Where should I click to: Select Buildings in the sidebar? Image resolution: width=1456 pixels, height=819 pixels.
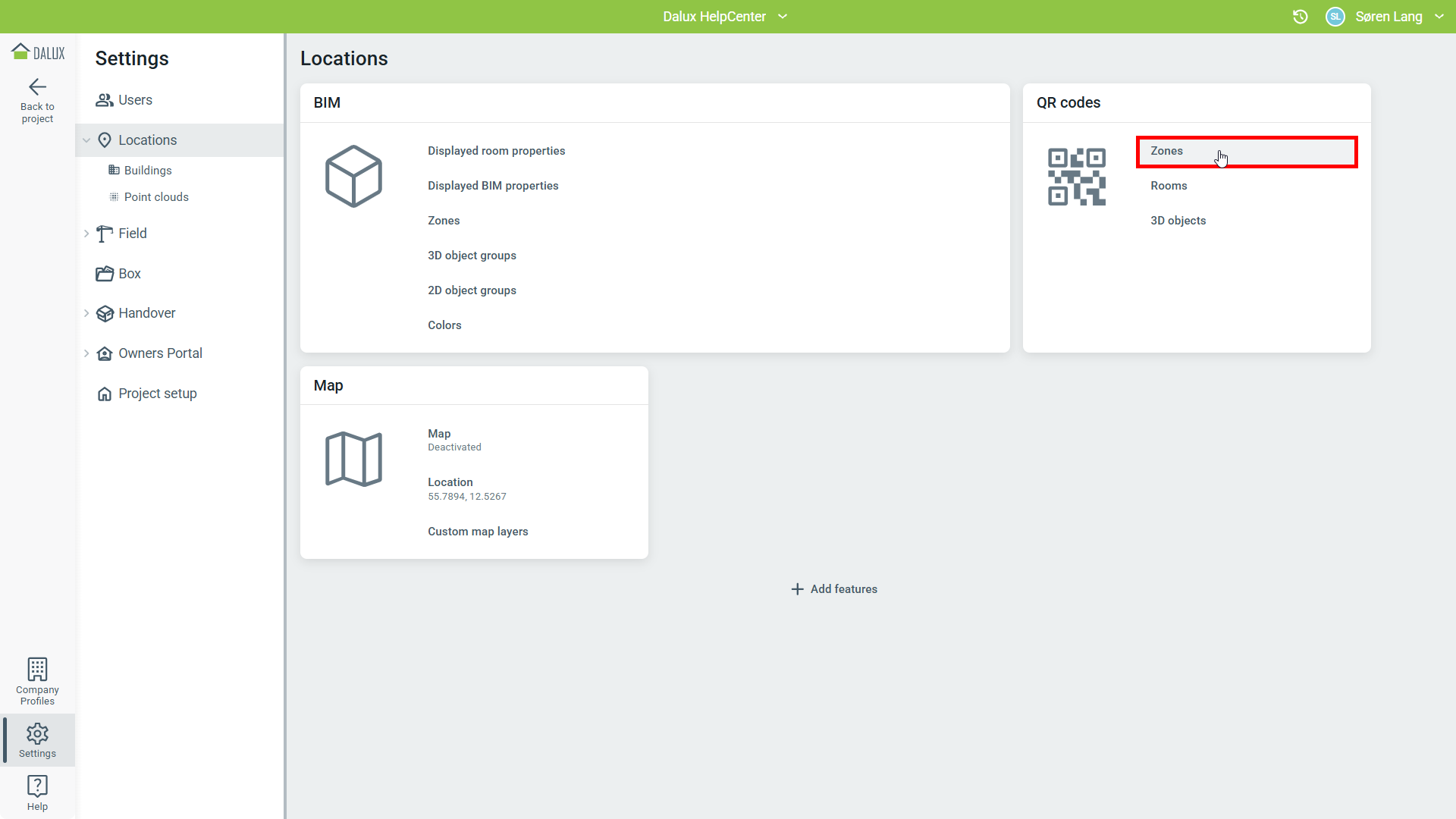pos(148,171)
